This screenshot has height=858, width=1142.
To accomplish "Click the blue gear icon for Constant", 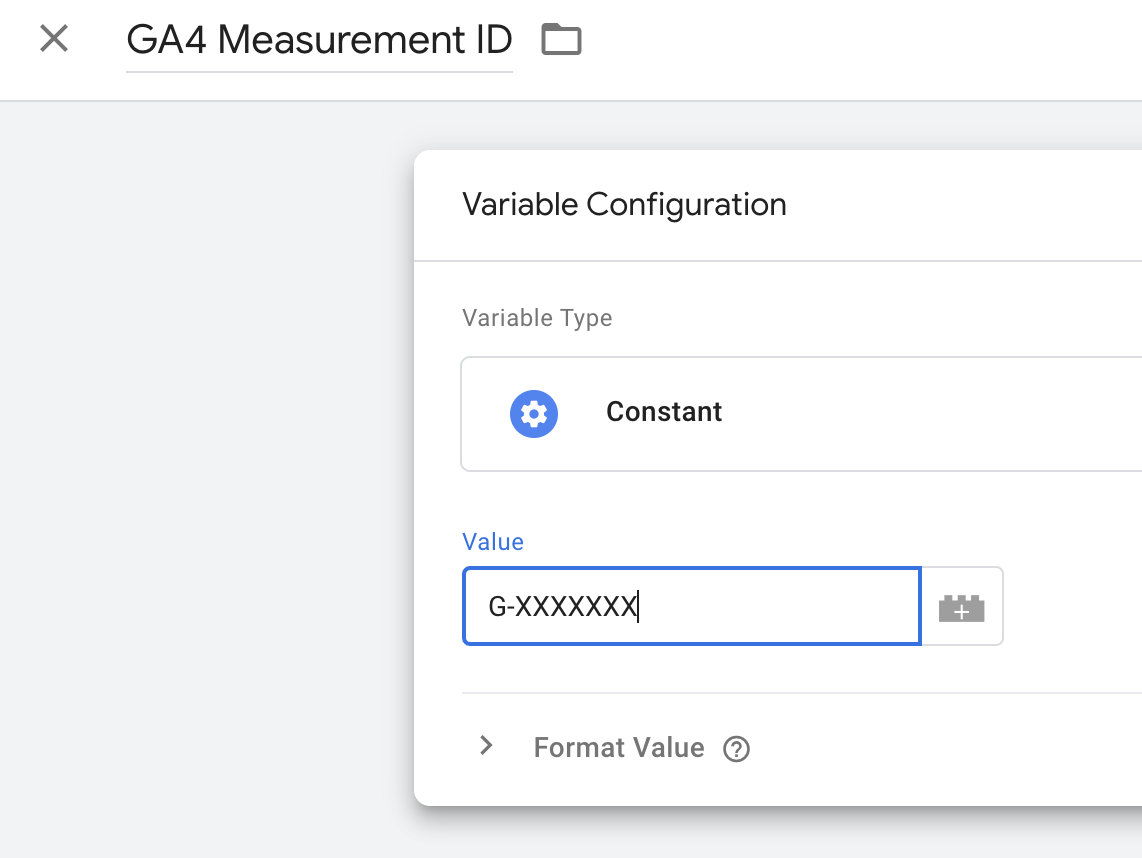I will coord(534,413).
